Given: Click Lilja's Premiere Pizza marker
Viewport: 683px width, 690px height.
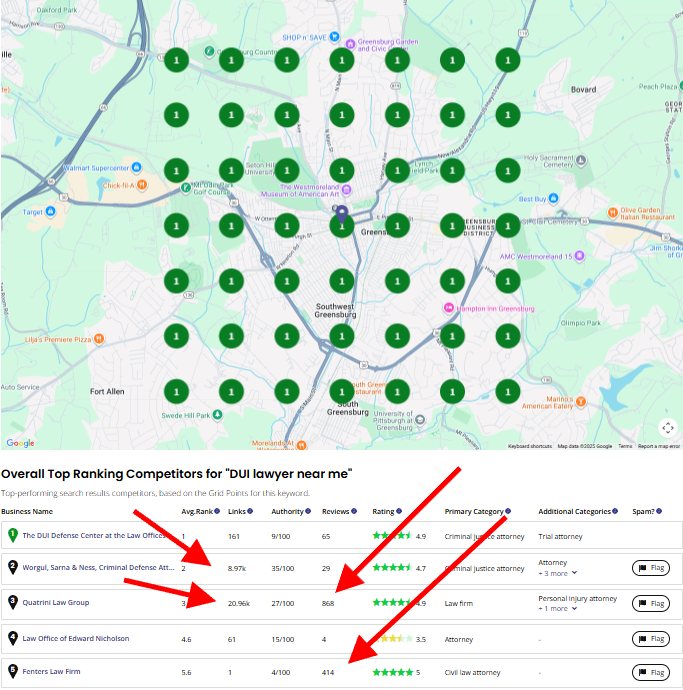Looking at the screenshot, I should point(99,339).
